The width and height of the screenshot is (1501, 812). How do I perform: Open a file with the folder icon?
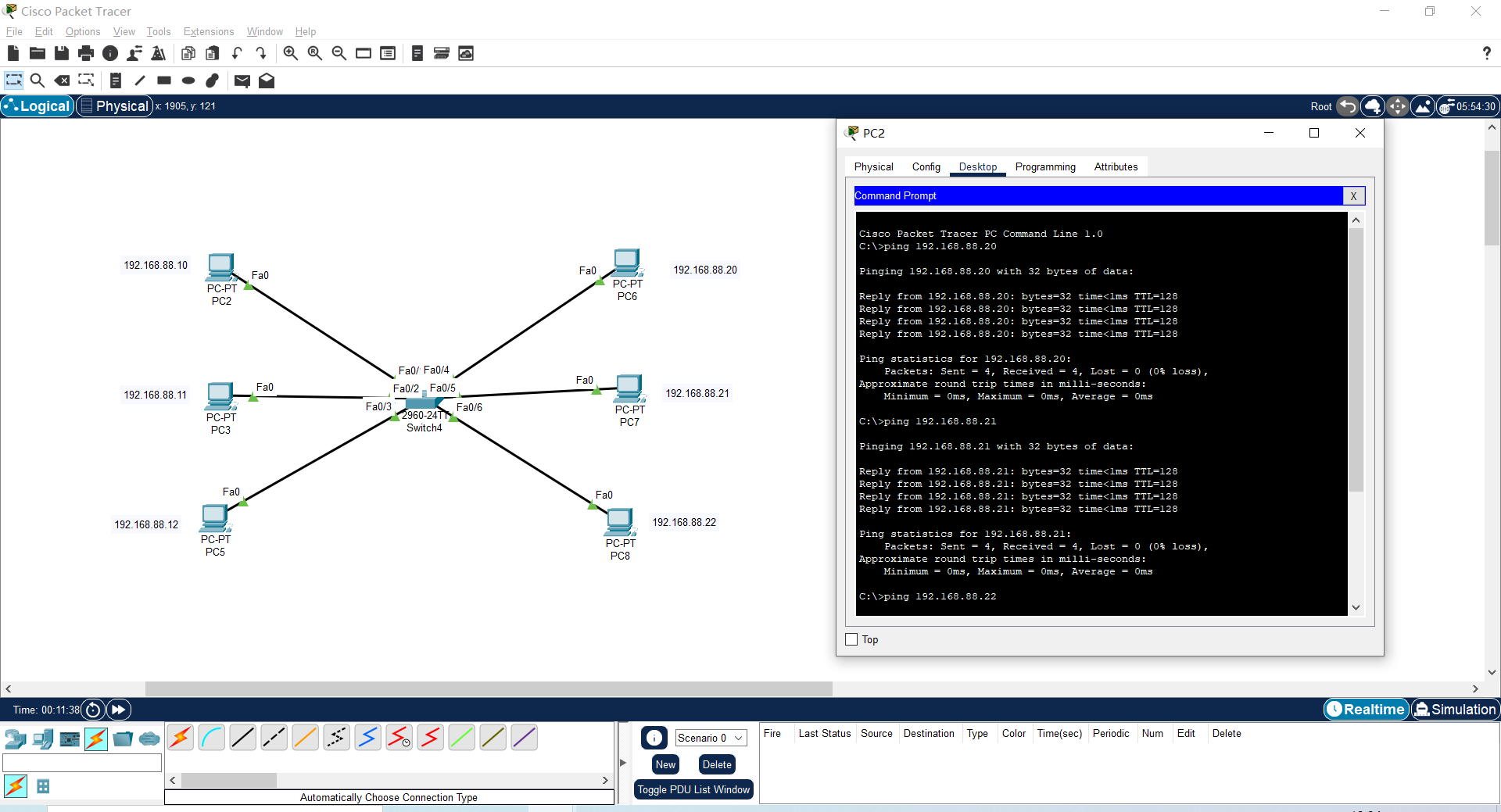[37, 53]
